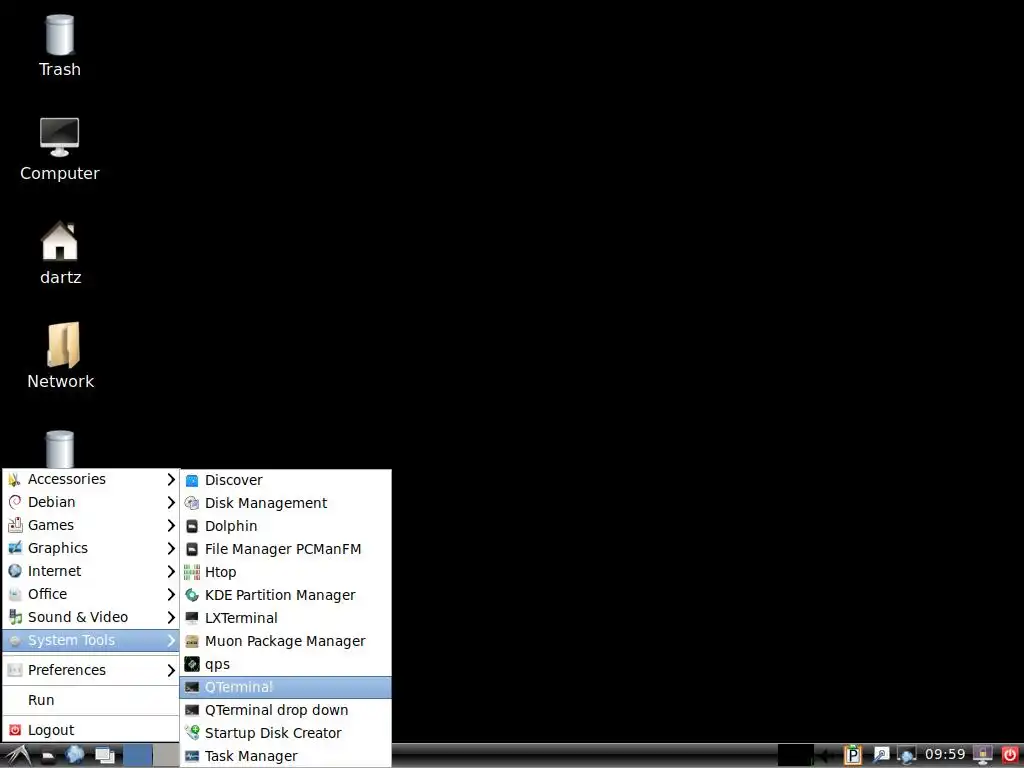Click the black CPU monitor box in tray
The image size is (1024, 768).
[795, 755]
